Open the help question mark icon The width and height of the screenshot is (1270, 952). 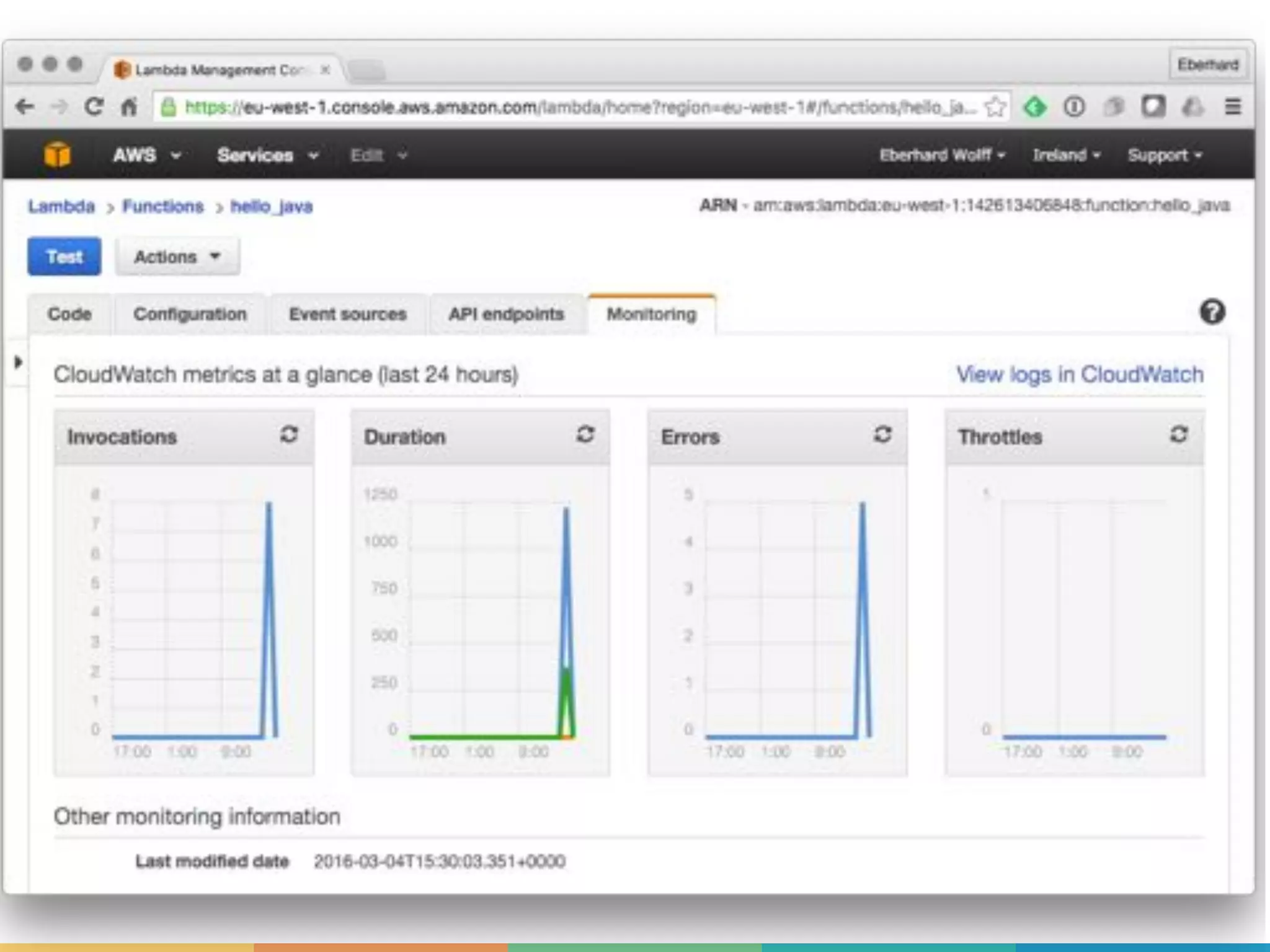1212,312
